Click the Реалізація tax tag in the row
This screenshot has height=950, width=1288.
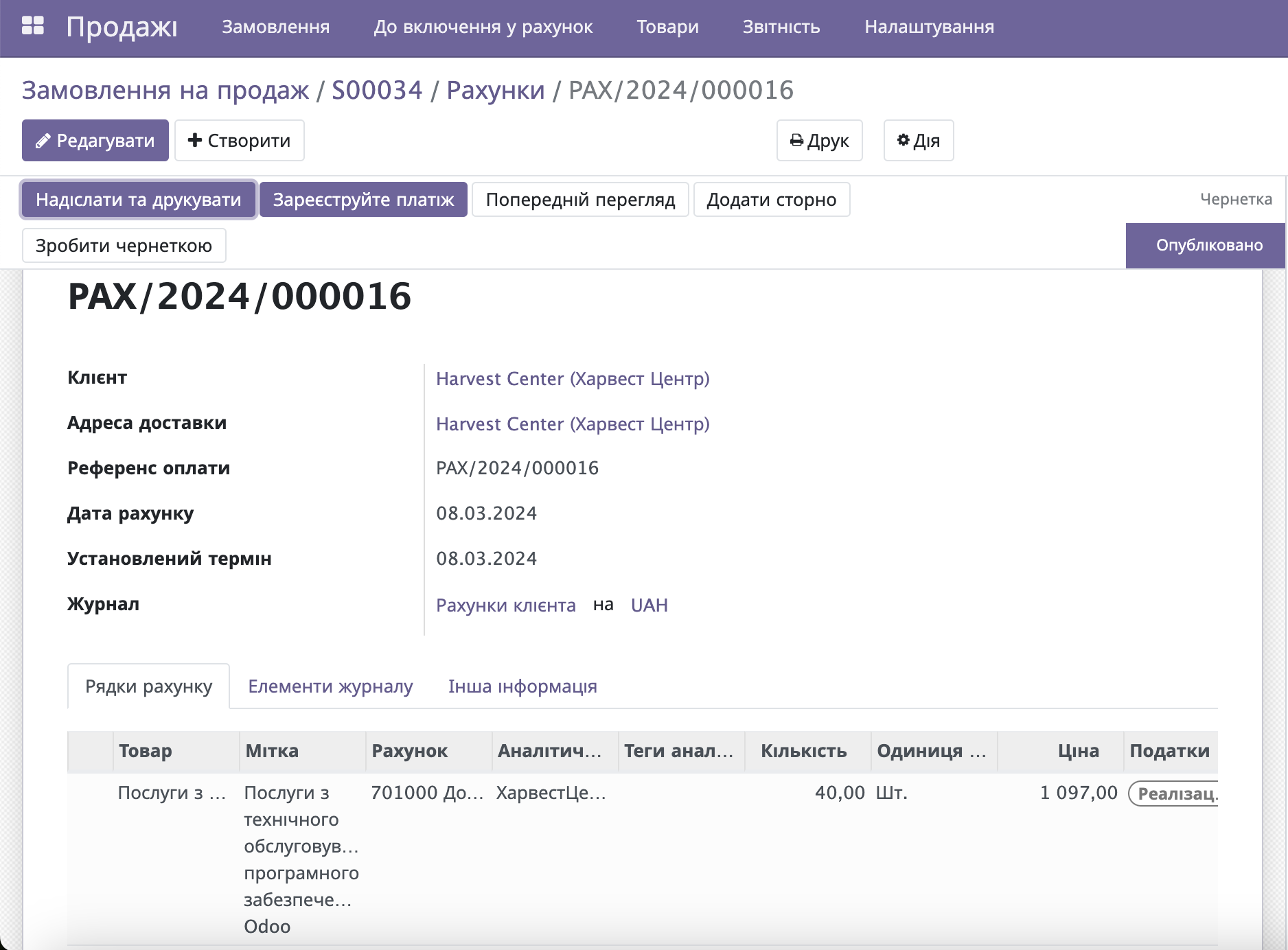coord(1175,793)
